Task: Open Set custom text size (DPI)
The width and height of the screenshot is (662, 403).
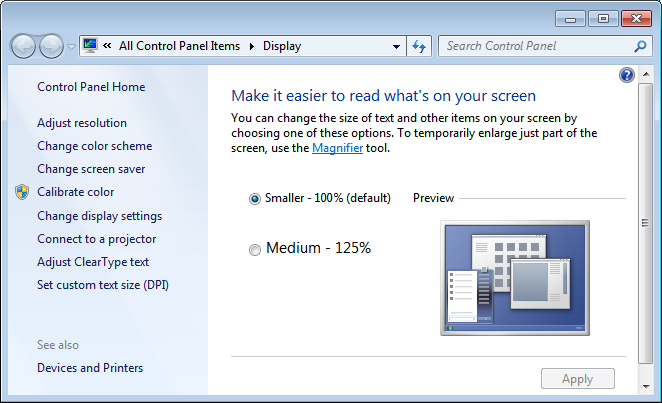Action: pos(103,285)
